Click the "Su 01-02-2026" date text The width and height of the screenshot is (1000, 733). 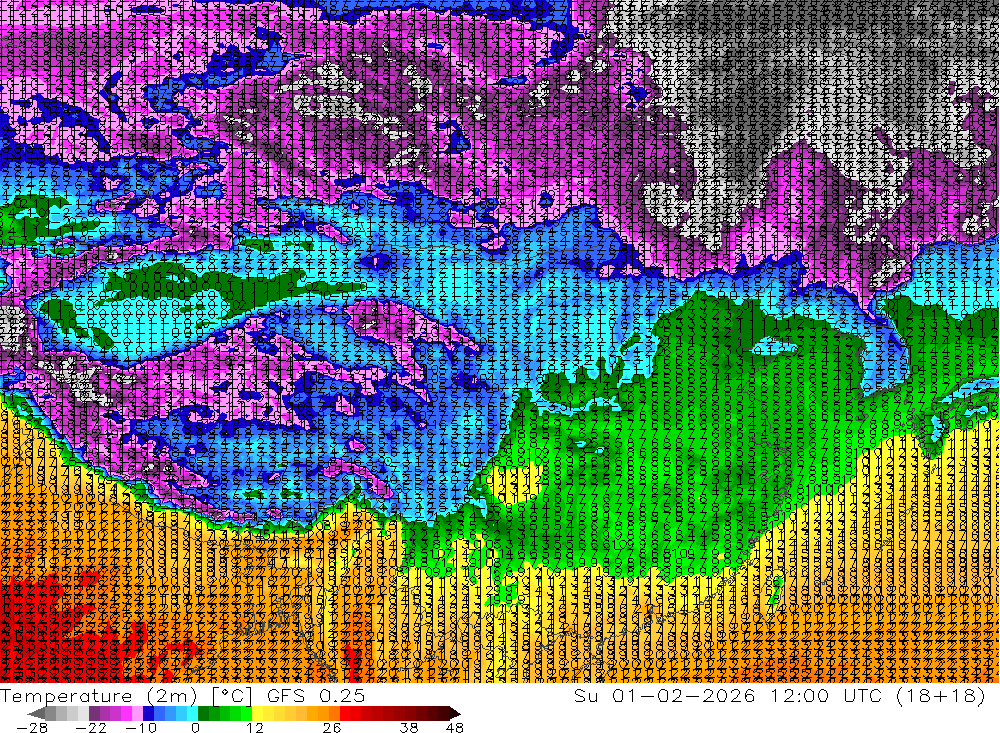point(664,695)
